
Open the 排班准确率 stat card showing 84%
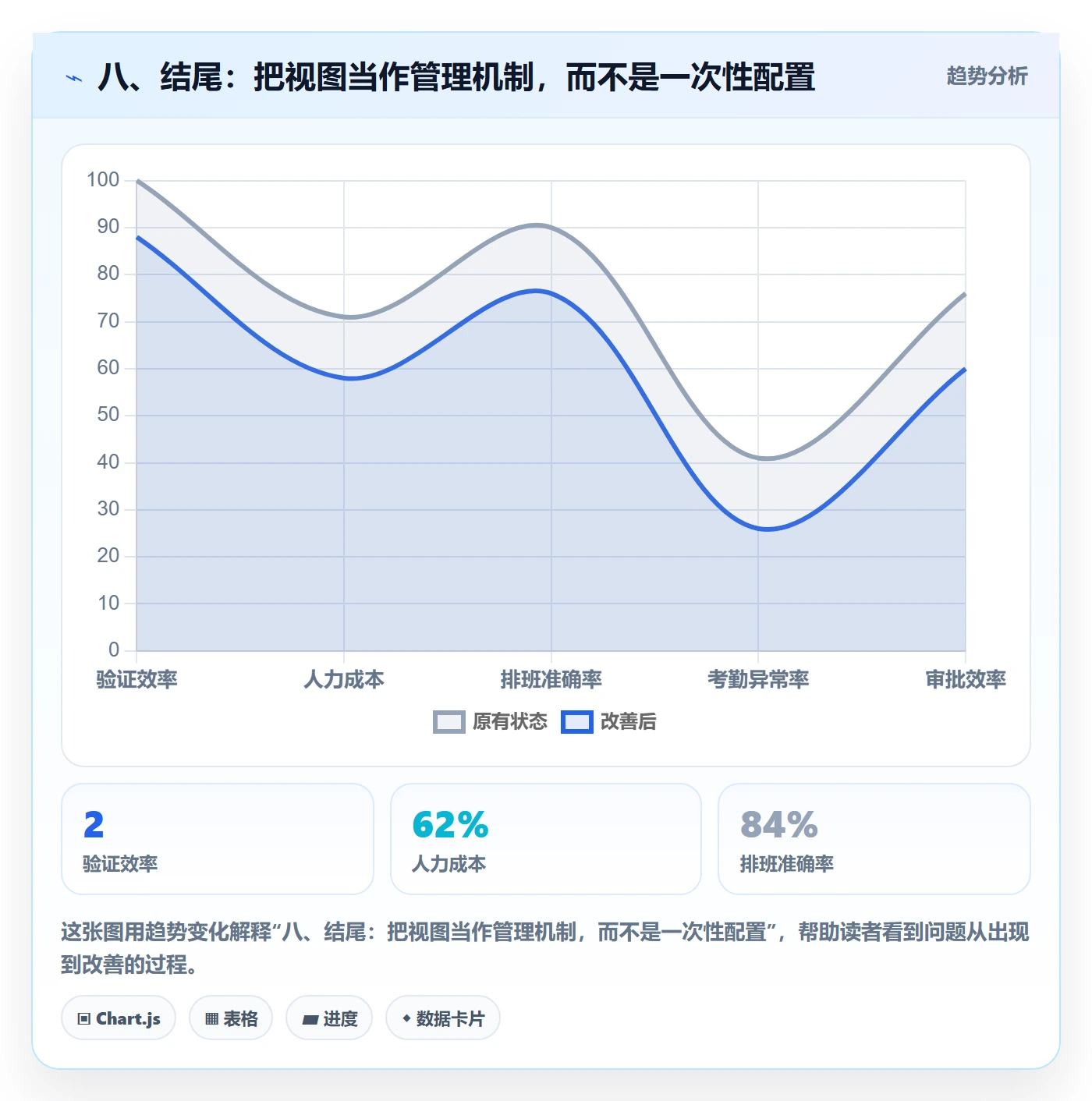874,839
